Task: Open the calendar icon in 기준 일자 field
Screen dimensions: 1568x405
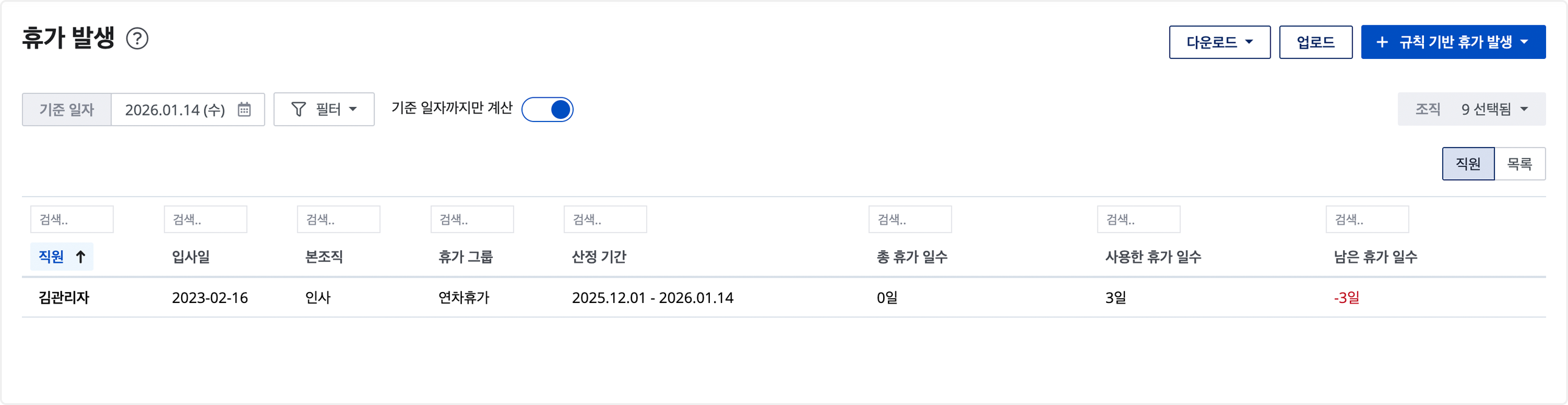Action: click(x=244, y=109)
